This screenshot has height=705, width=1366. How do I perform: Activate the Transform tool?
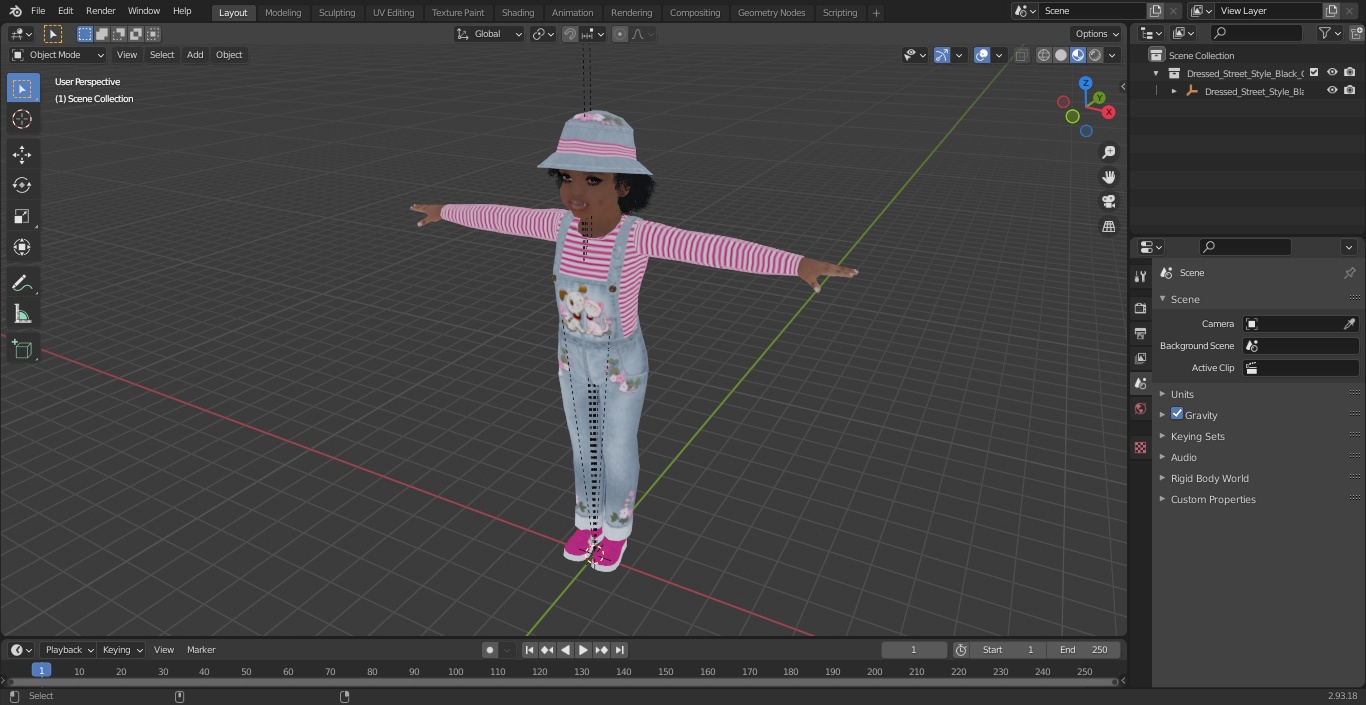22,247
